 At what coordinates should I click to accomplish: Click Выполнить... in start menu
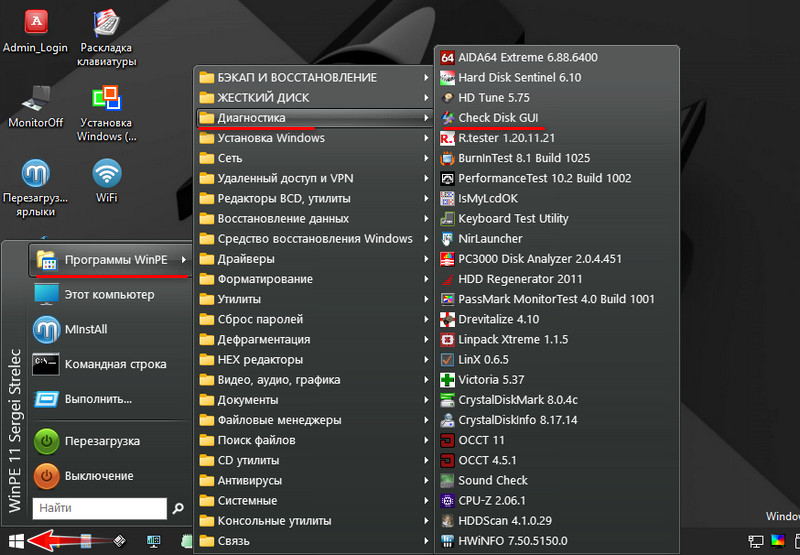coord(110,399)
